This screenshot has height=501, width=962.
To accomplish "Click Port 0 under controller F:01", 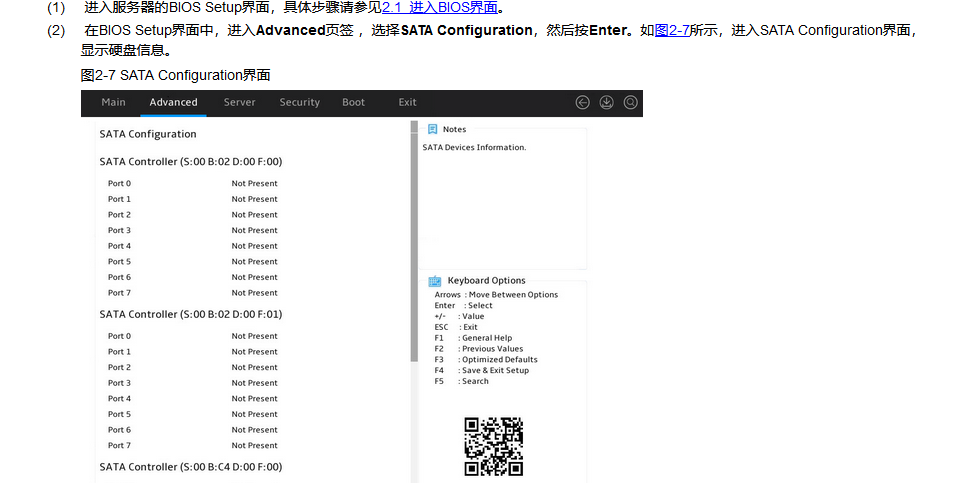I will (119, 336).
